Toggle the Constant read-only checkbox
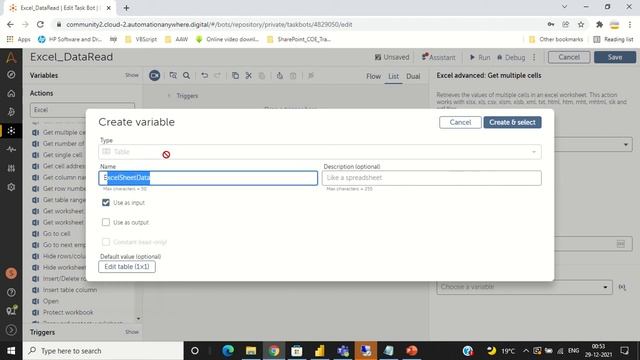Screen dimensions: 640x360 coord(106,242)
